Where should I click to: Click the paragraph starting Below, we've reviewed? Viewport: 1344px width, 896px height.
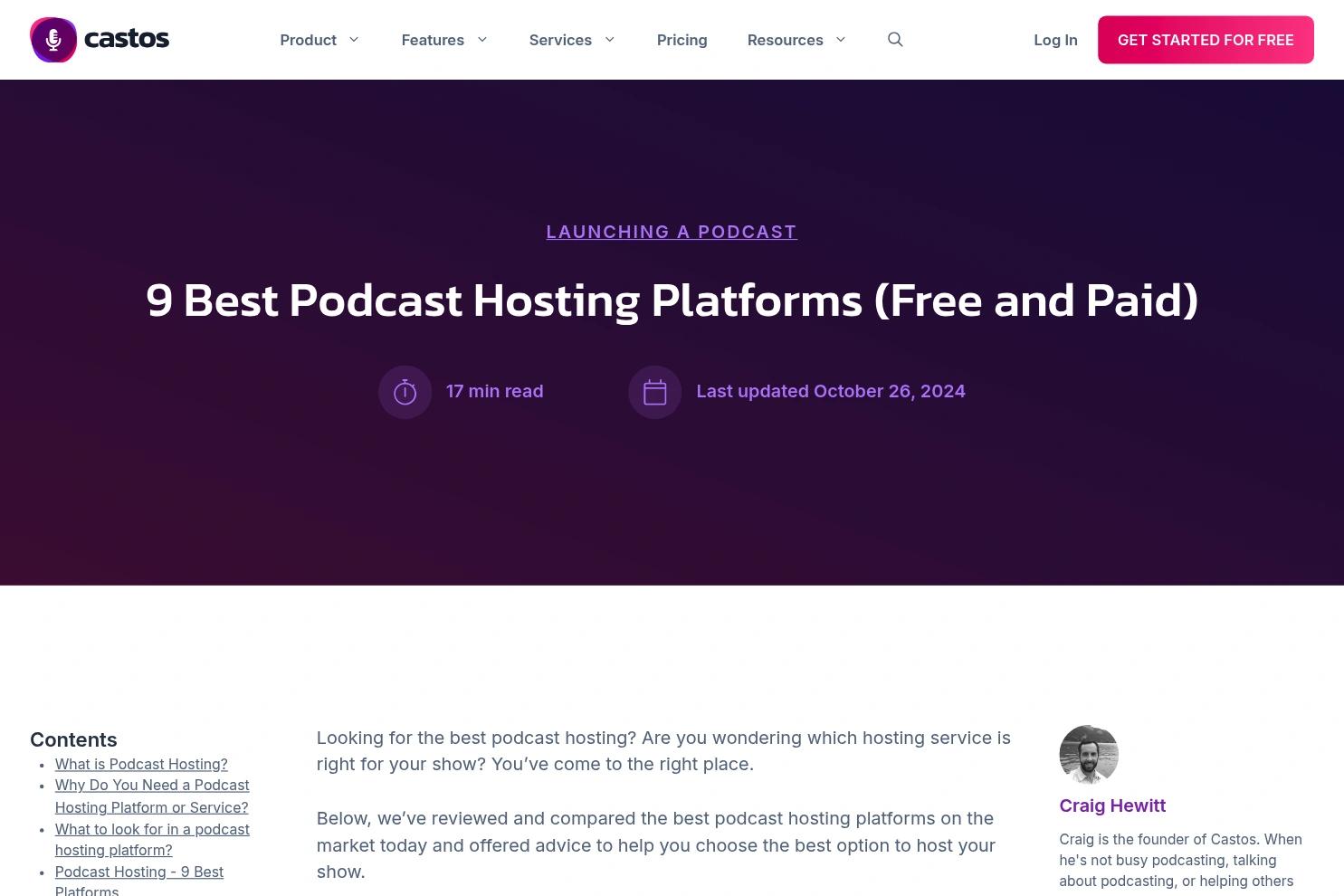coord(656,845)
